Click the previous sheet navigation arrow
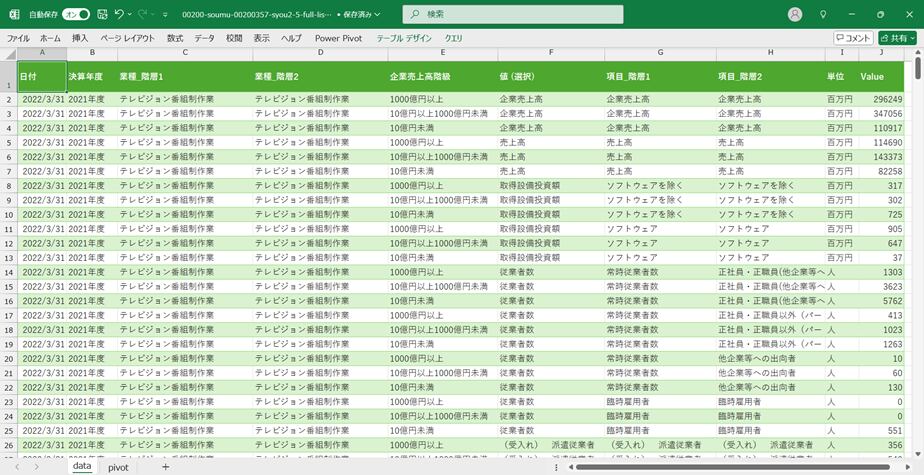Viewport: 924px width, 475px height. 17,467
